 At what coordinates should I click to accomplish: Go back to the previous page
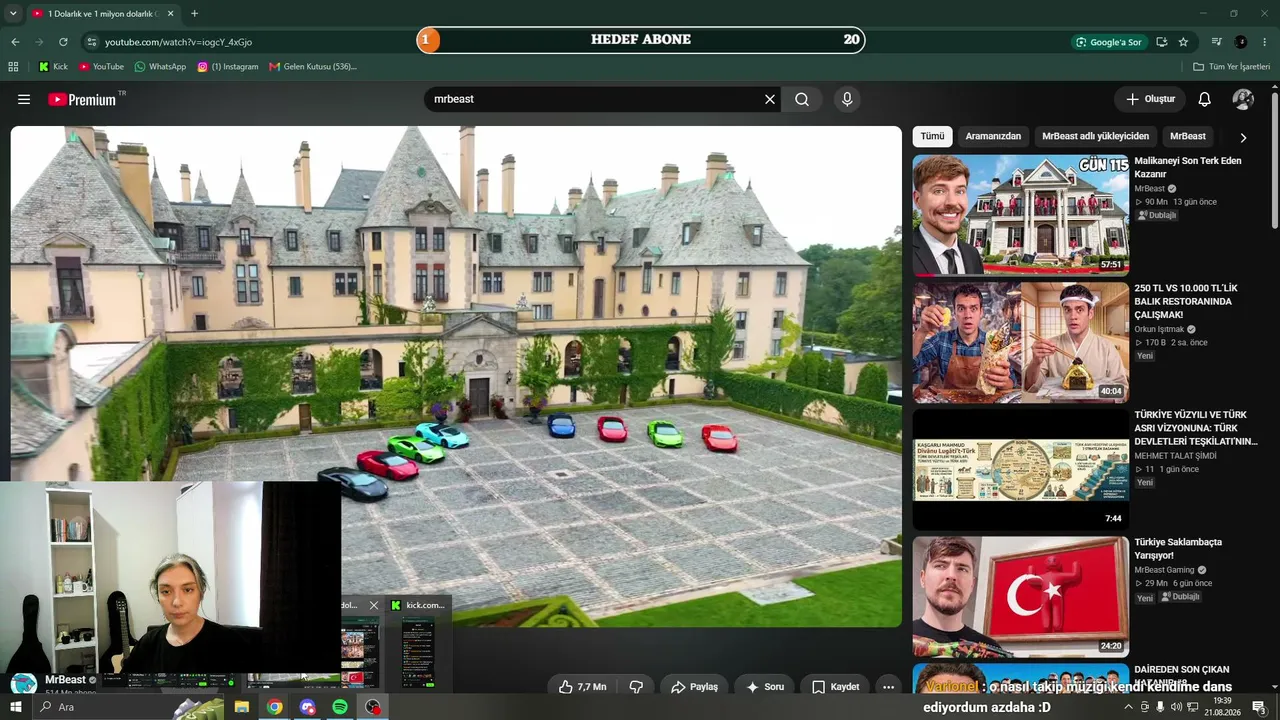15,42
